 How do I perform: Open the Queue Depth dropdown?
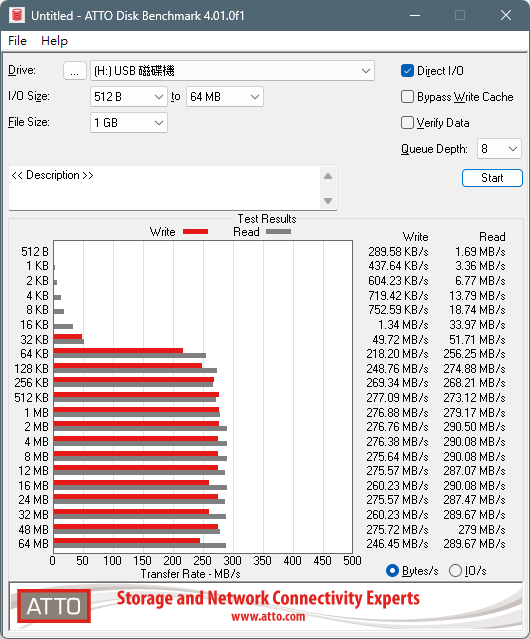[x=499, y=149]
